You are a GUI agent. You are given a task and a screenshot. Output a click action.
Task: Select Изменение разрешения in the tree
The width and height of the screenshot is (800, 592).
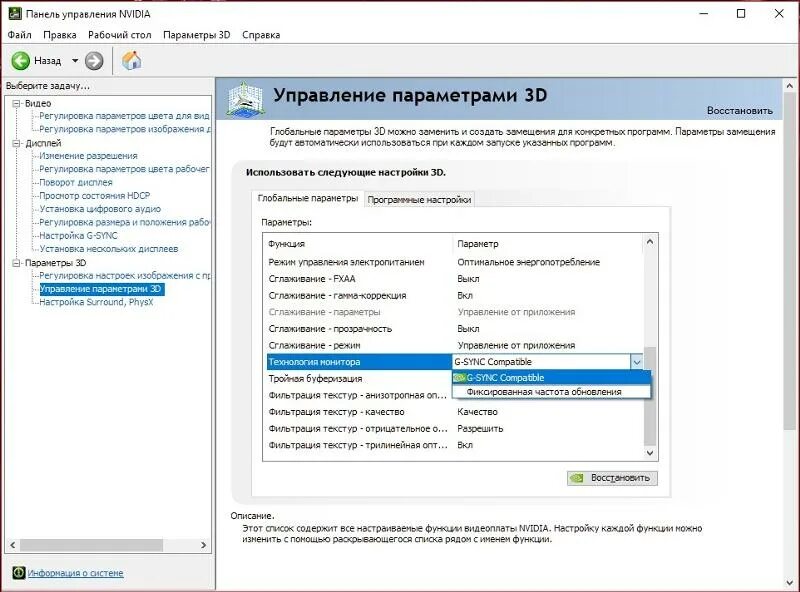click(88, 156)
